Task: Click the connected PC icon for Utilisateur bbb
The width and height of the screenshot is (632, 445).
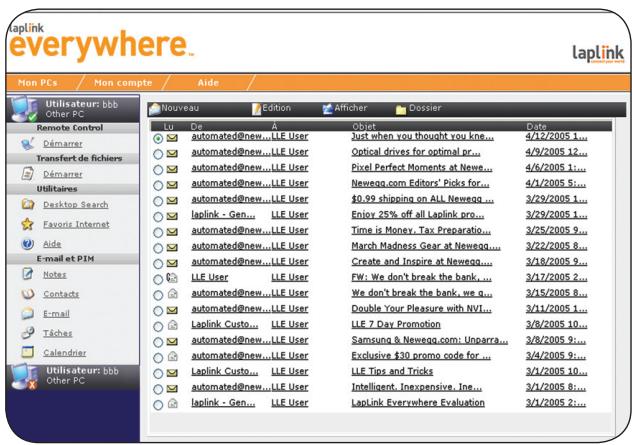Action: point(24,109)
